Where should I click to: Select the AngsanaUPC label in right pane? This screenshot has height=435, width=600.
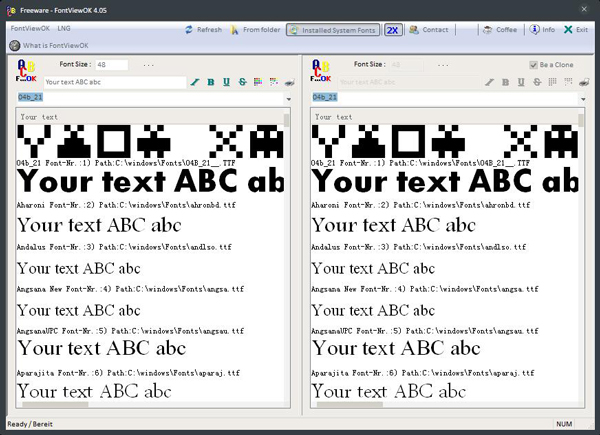(x=425, y=331)
